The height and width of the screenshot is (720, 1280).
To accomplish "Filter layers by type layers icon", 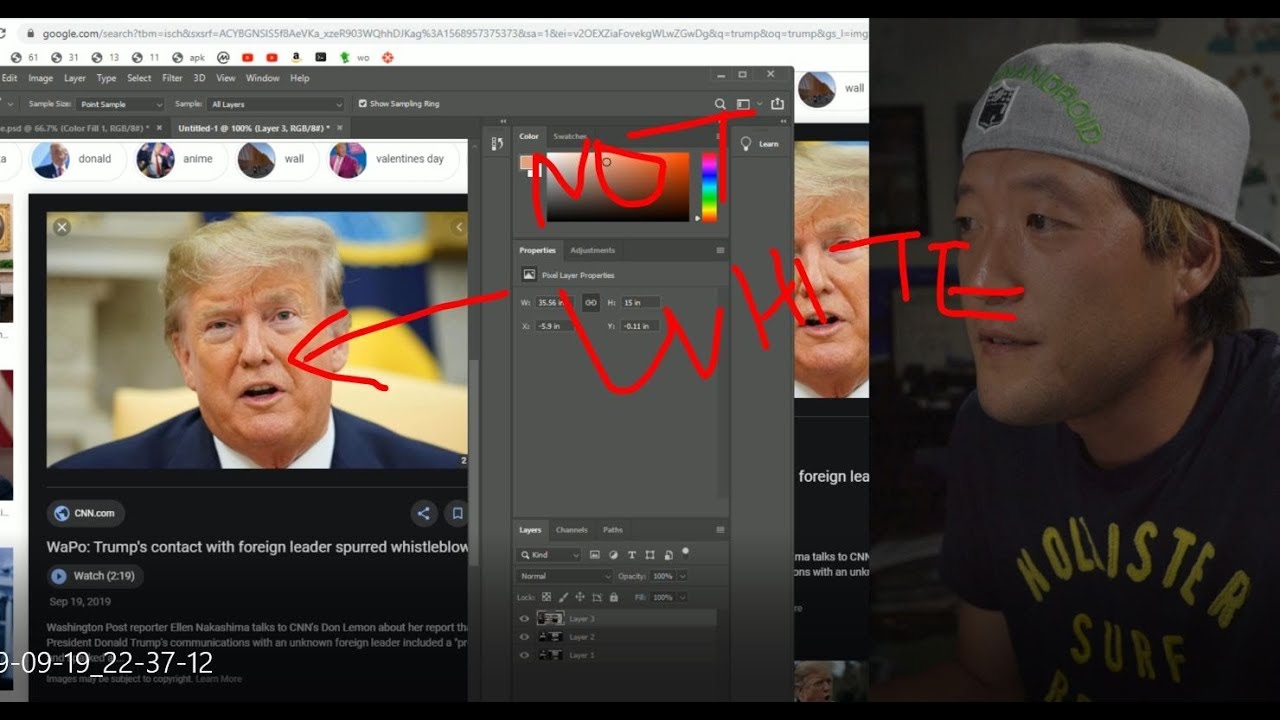I will [632, 555].
